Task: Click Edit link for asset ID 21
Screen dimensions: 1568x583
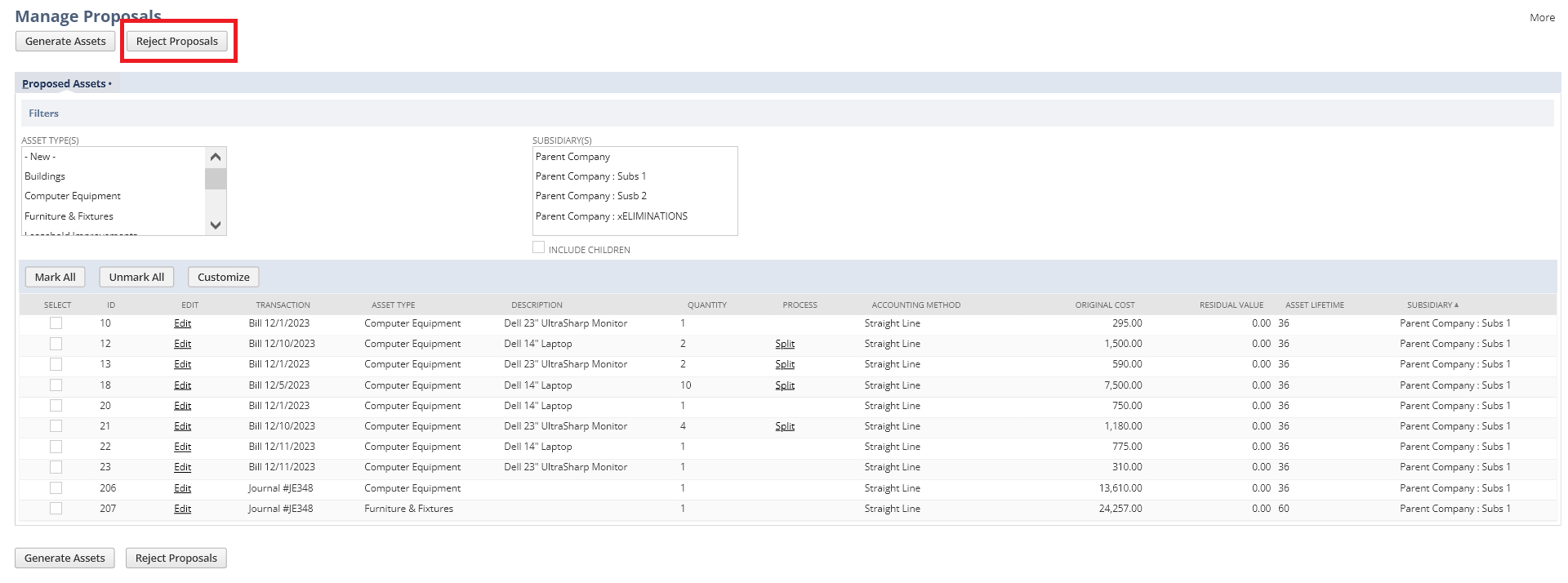Action: [x=182, y=426]
